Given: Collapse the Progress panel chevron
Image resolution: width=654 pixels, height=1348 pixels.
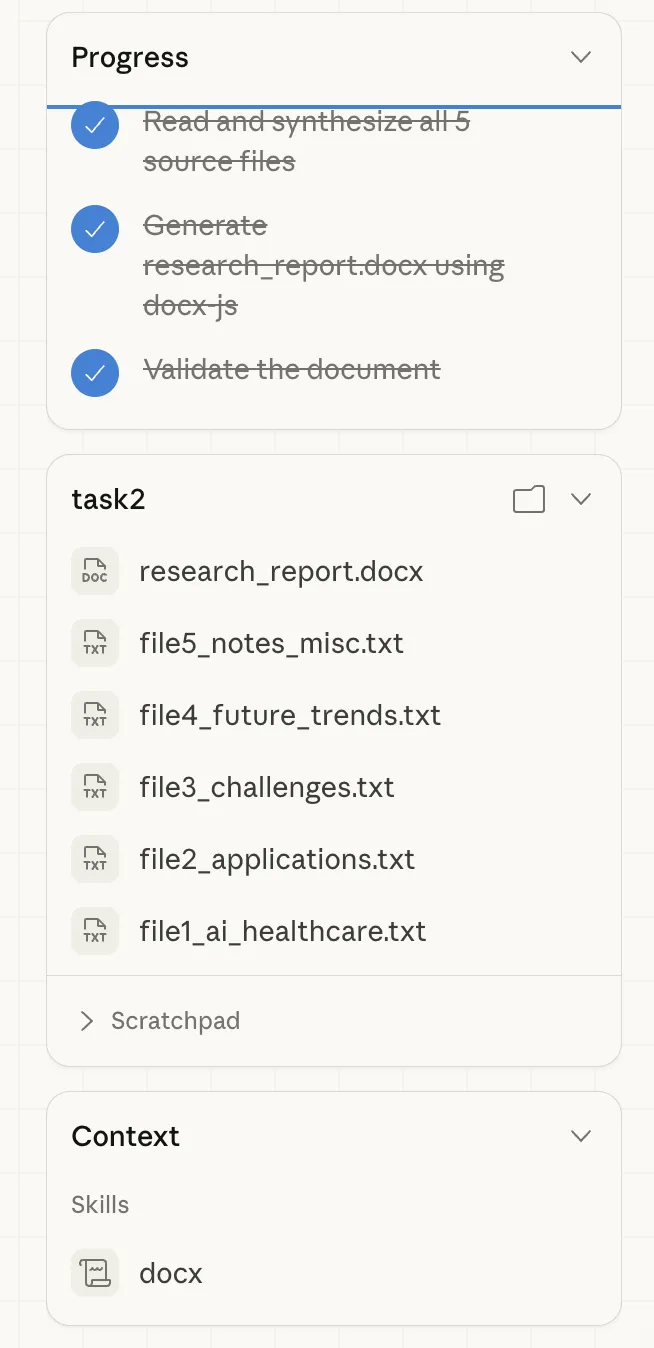Looking at the screenshot, I should (581, 57).
